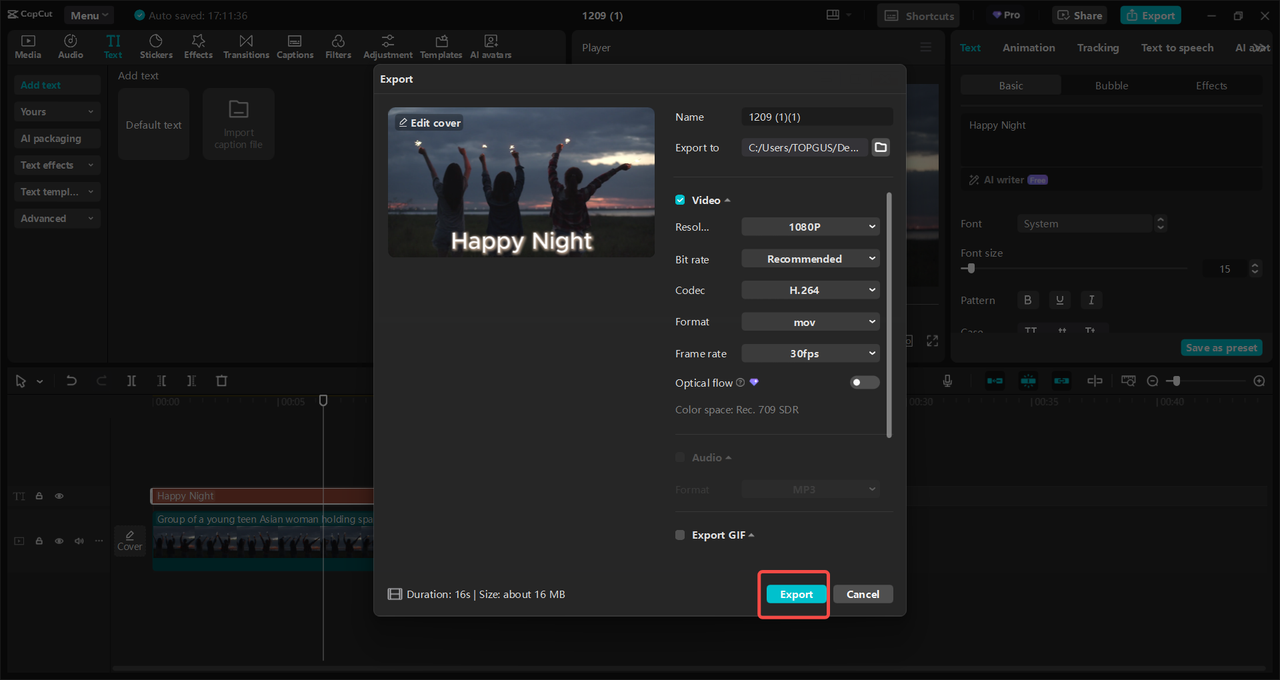Screen dimensions: 1280x680
Task: Click Edit cover on the thumbnail
Action: (x=429, y=123)
